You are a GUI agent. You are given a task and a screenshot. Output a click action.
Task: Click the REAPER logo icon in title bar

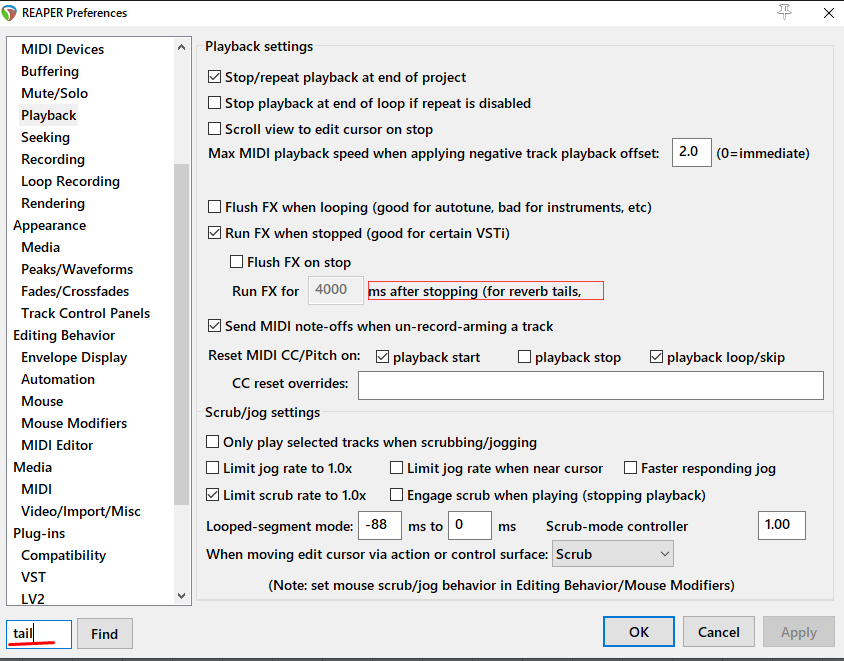pos(9,13)
